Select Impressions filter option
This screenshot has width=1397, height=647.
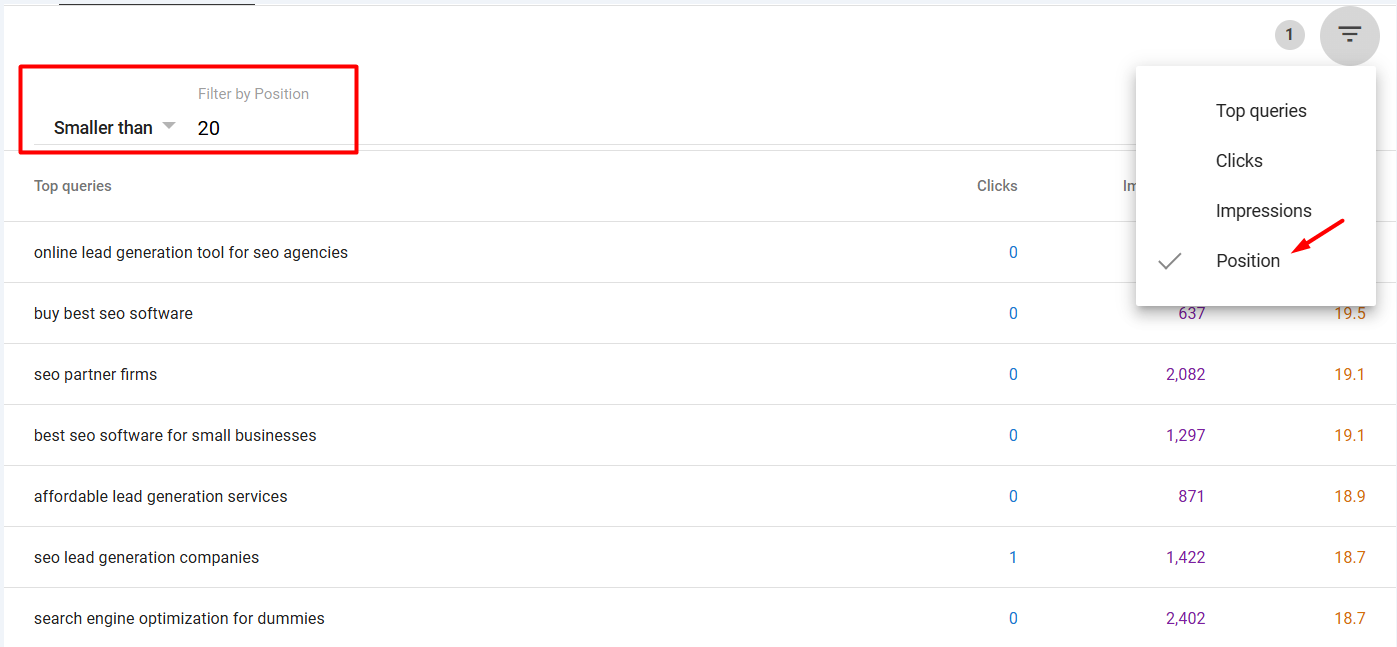click(x=1263, y=210)
